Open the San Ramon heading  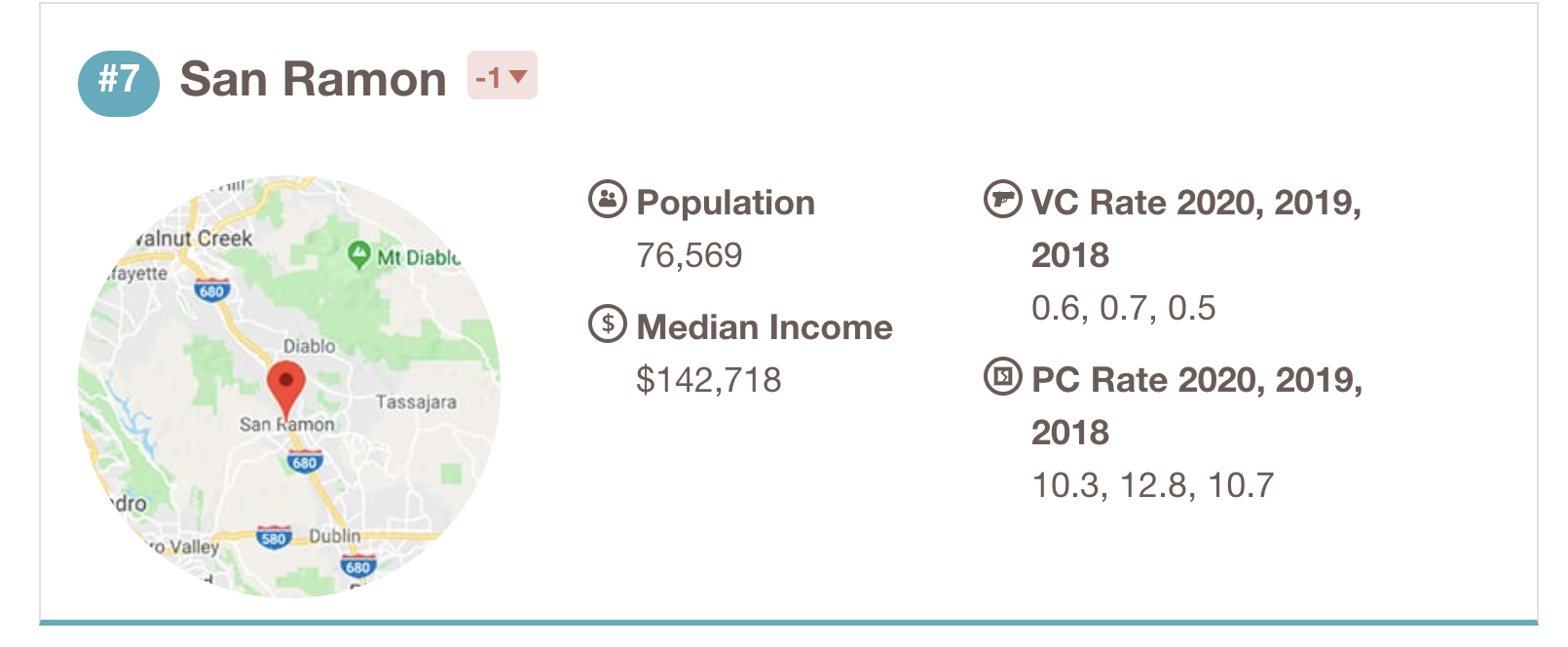314,79
